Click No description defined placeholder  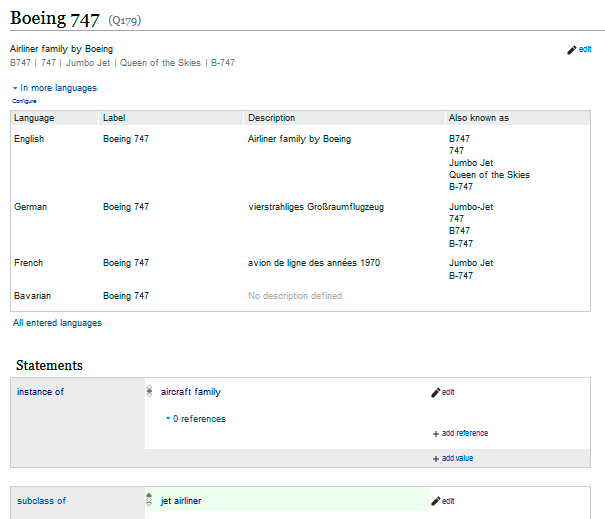coord(295,296)
